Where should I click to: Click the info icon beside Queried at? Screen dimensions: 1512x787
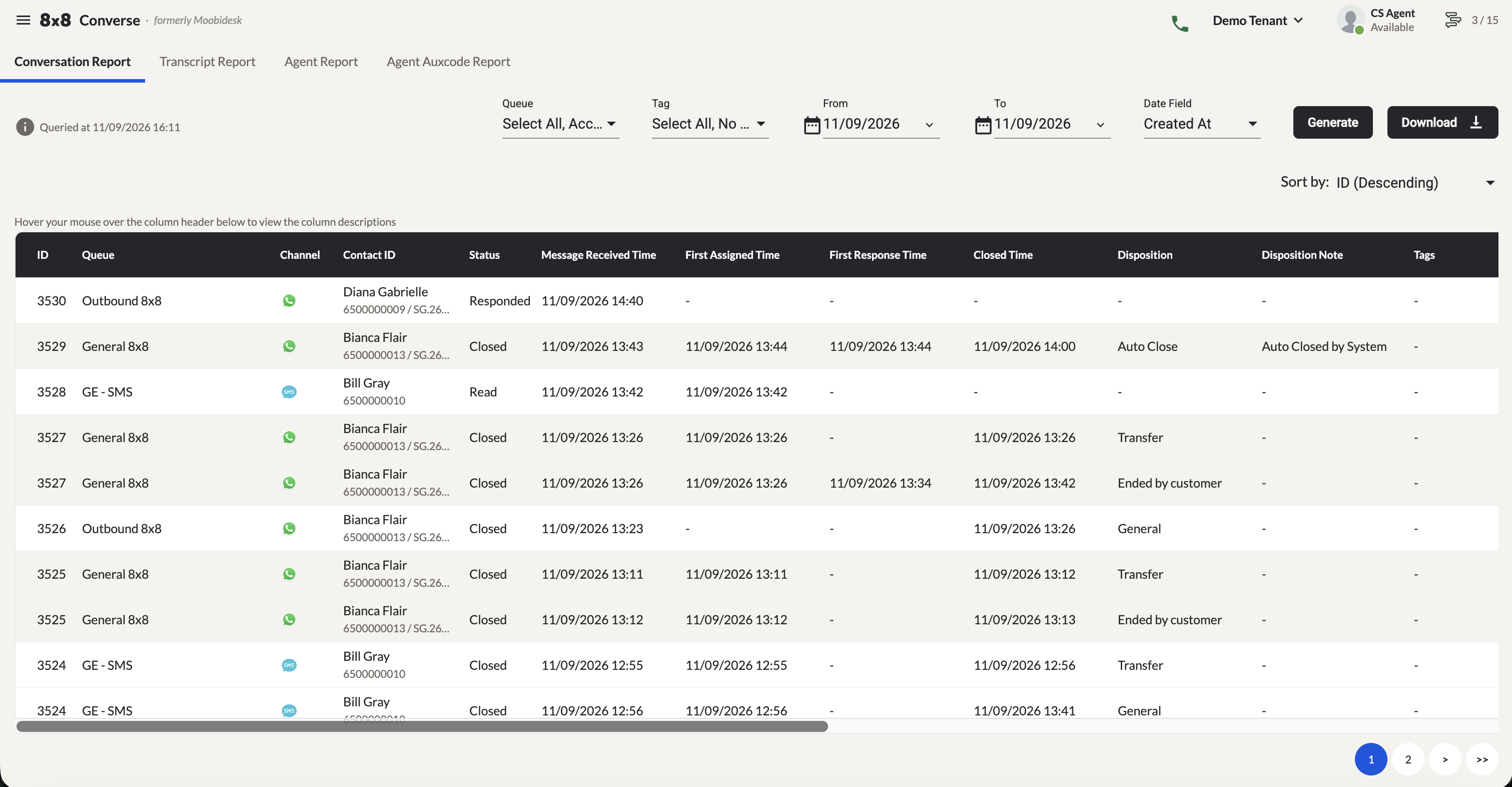[25, 127]
